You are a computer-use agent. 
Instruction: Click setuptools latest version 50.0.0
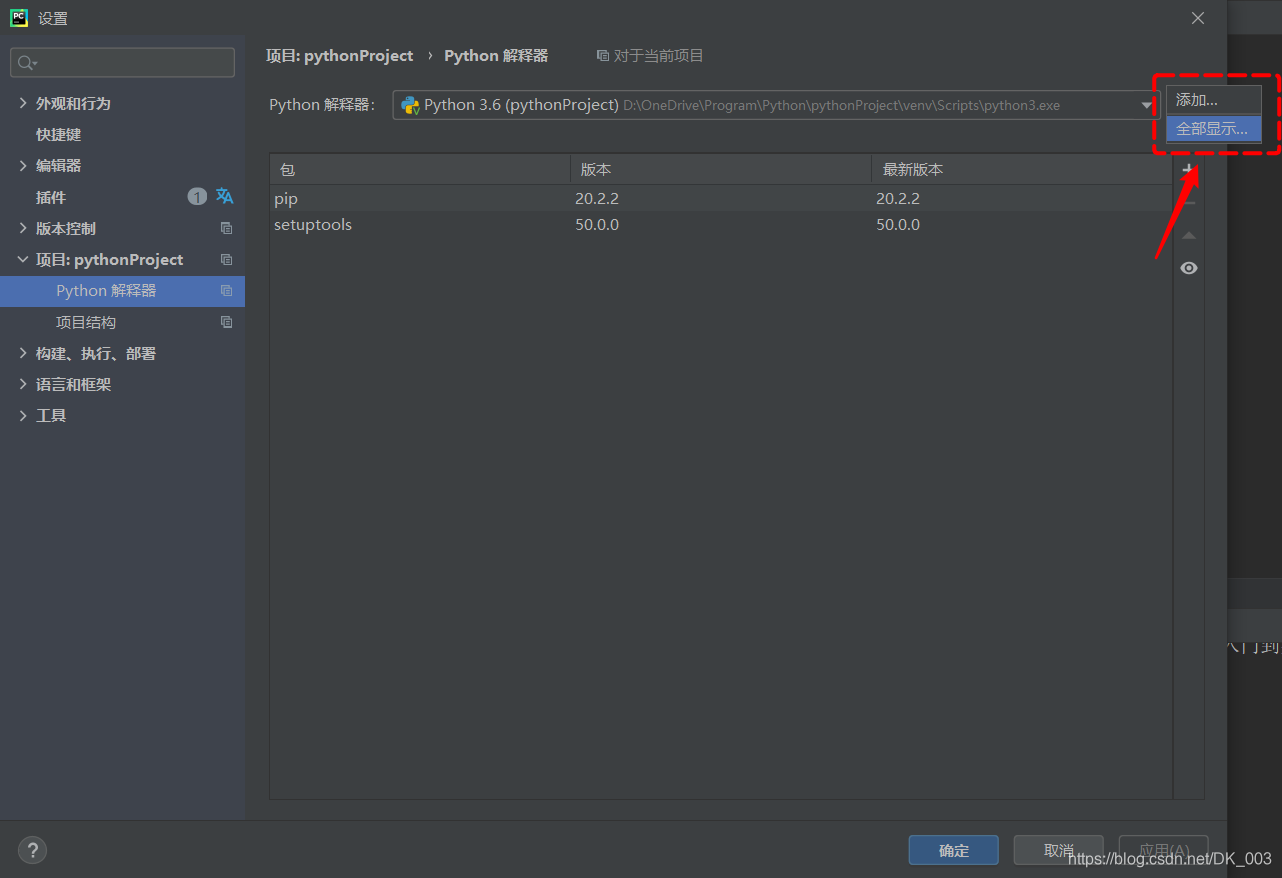tap(898, 224)
